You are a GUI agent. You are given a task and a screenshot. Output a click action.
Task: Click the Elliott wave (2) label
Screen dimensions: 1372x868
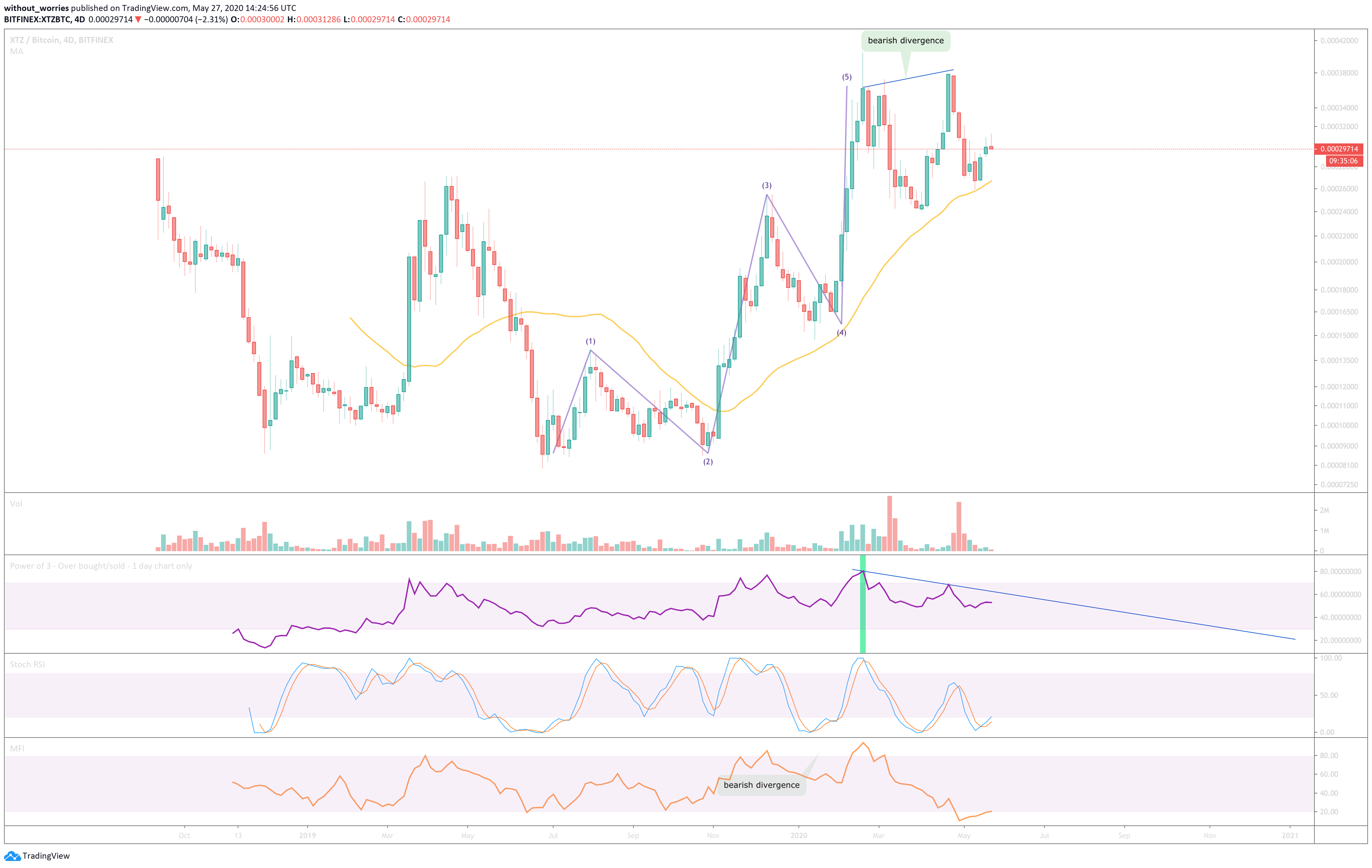[x=708, y=461]
